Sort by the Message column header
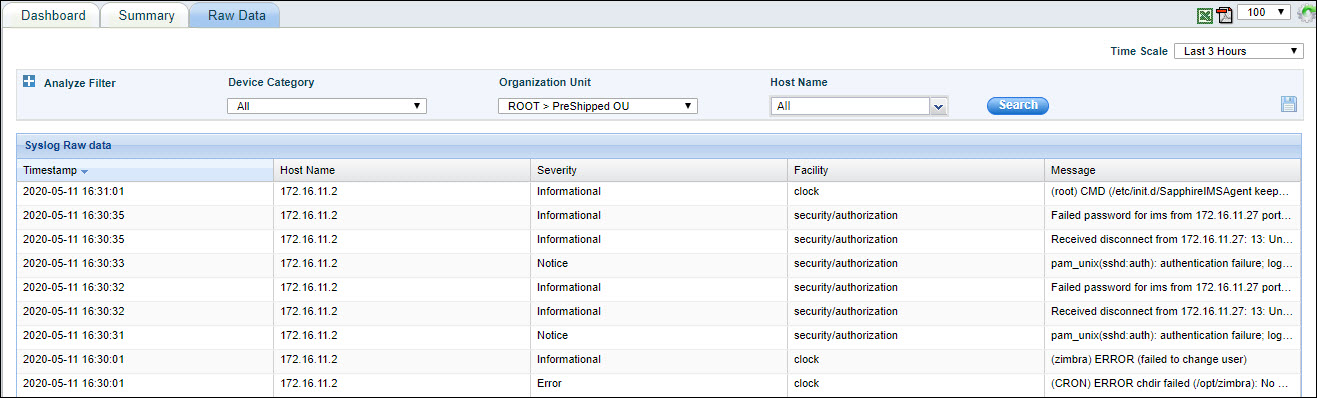Screen dimensions: 1317x398 coord(1173,171)
